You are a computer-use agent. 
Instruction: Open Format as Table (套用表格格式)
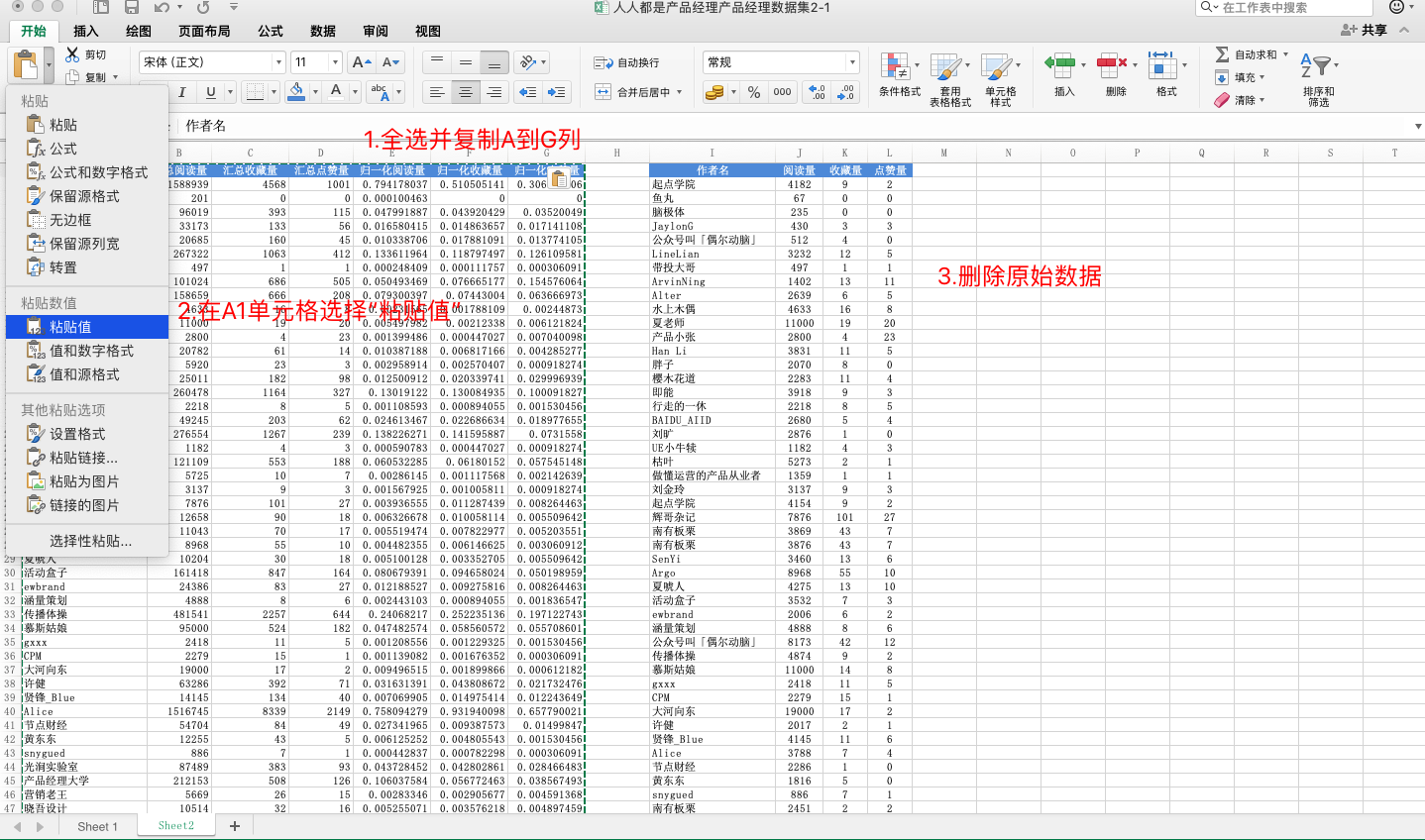[x=949, y=79]
